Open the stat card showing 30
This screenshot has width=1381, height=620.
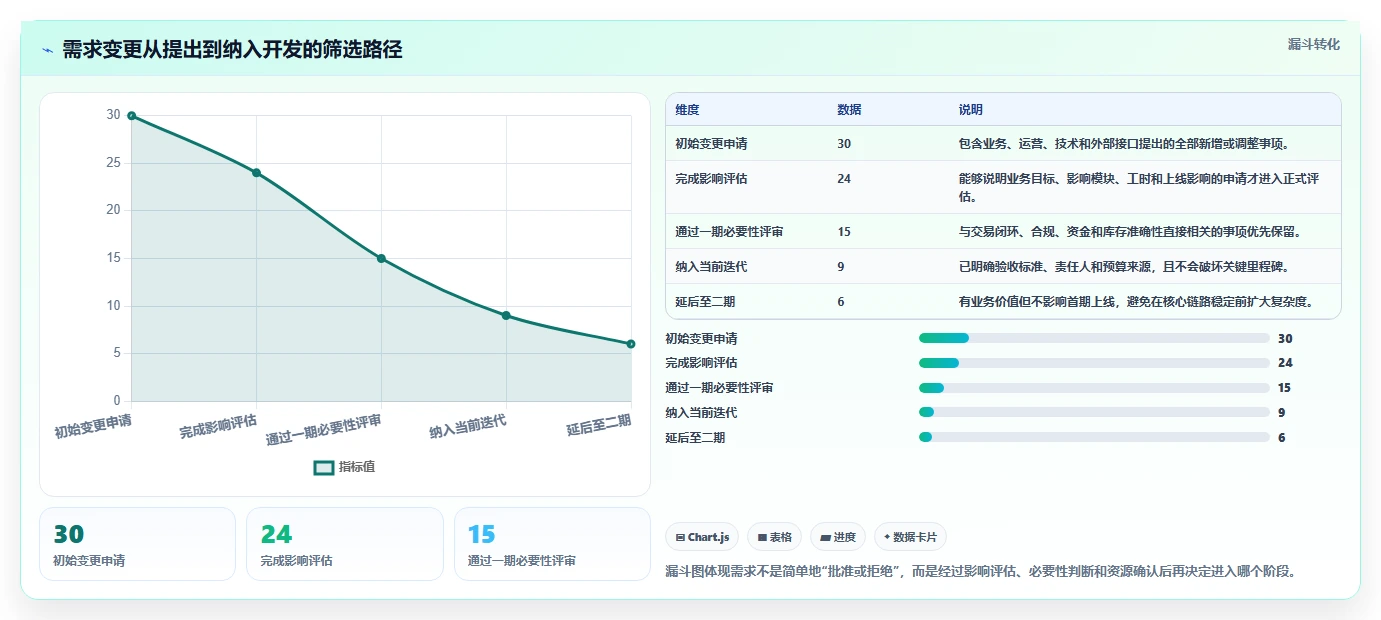(x=138, y=544)
